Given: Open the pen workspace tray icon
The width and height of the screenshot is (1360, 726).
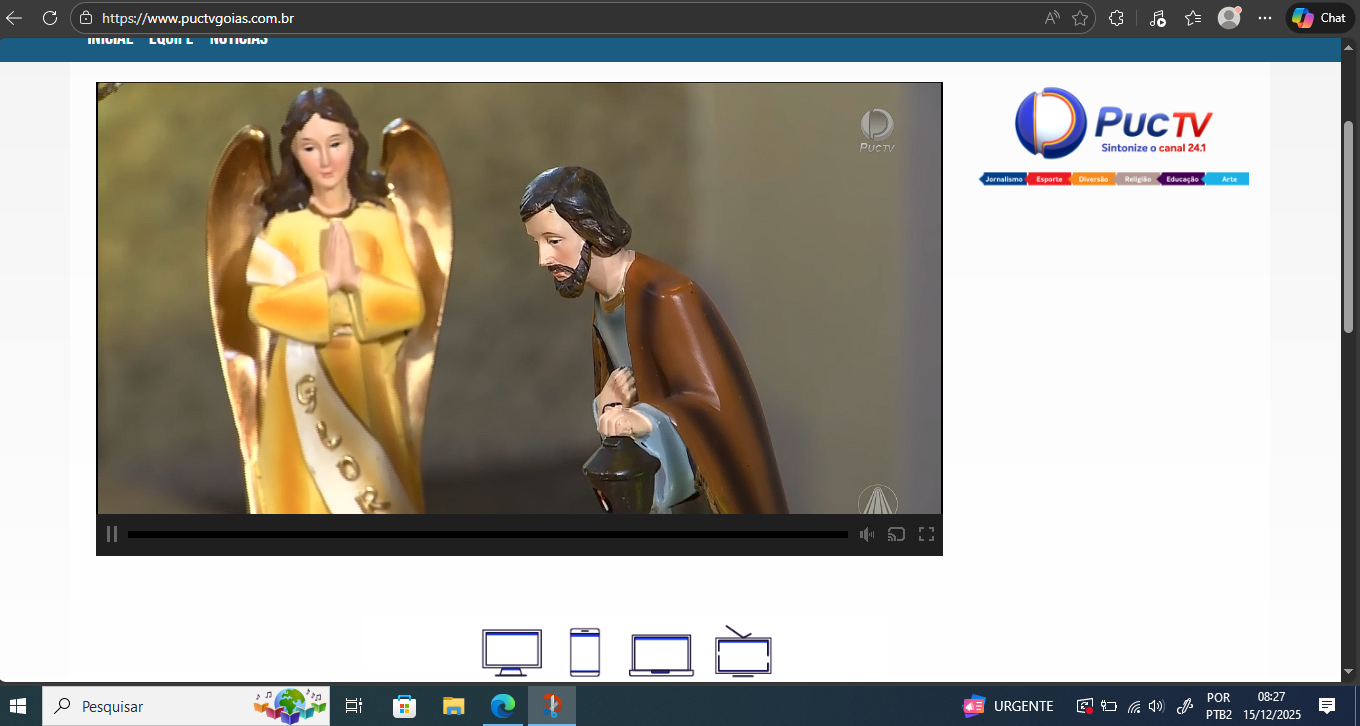Looking at the screenshot, I should 1186,706.
